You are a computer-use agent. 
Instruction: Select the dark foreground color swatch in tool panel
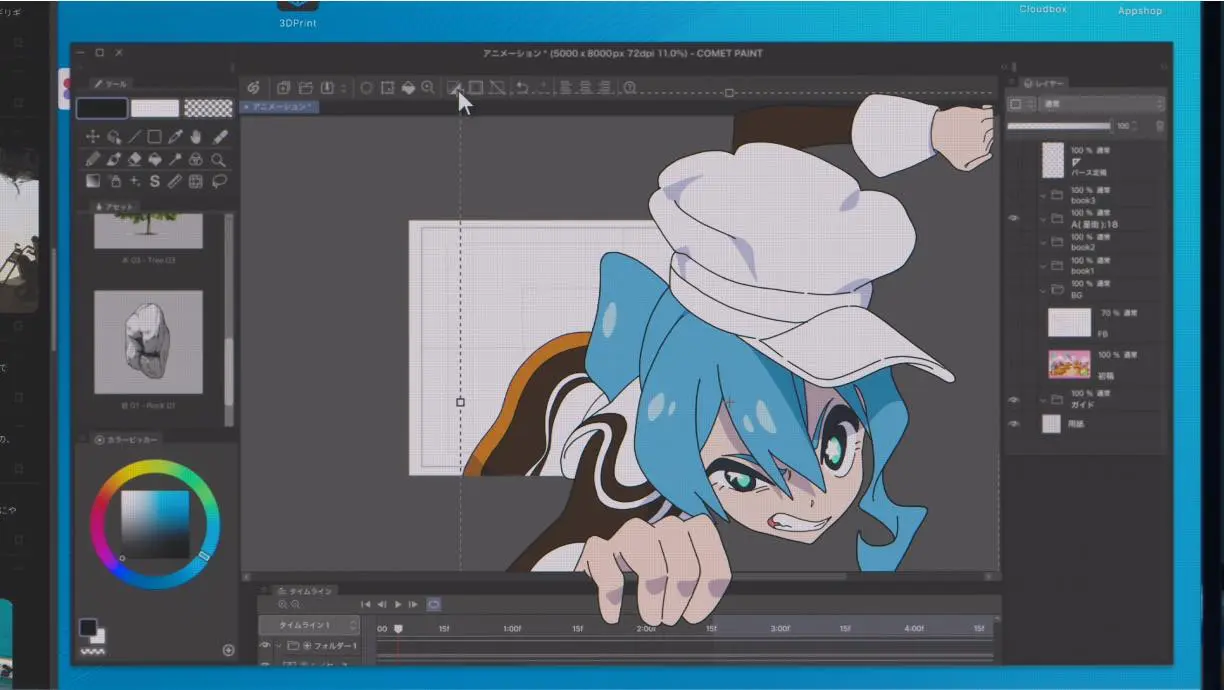pyautogui.click(x=102, y=108)
